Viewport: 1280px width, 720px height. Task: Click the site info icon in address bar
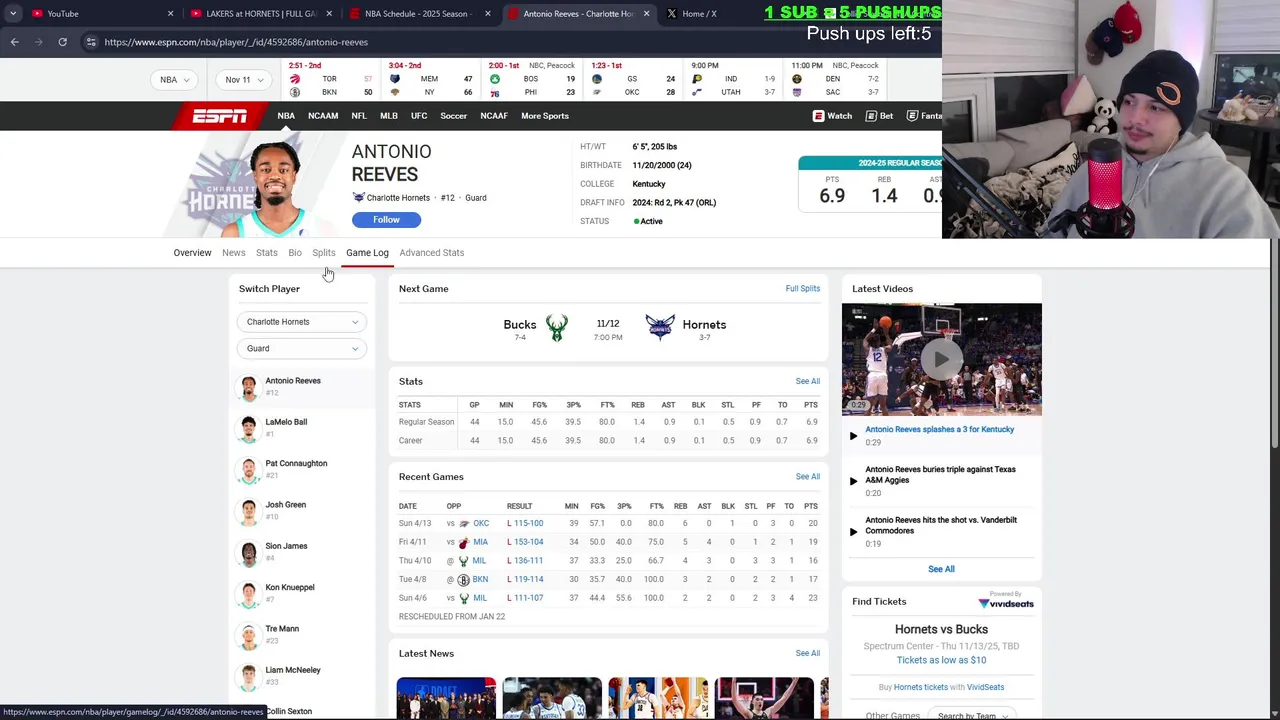point(91,42)
